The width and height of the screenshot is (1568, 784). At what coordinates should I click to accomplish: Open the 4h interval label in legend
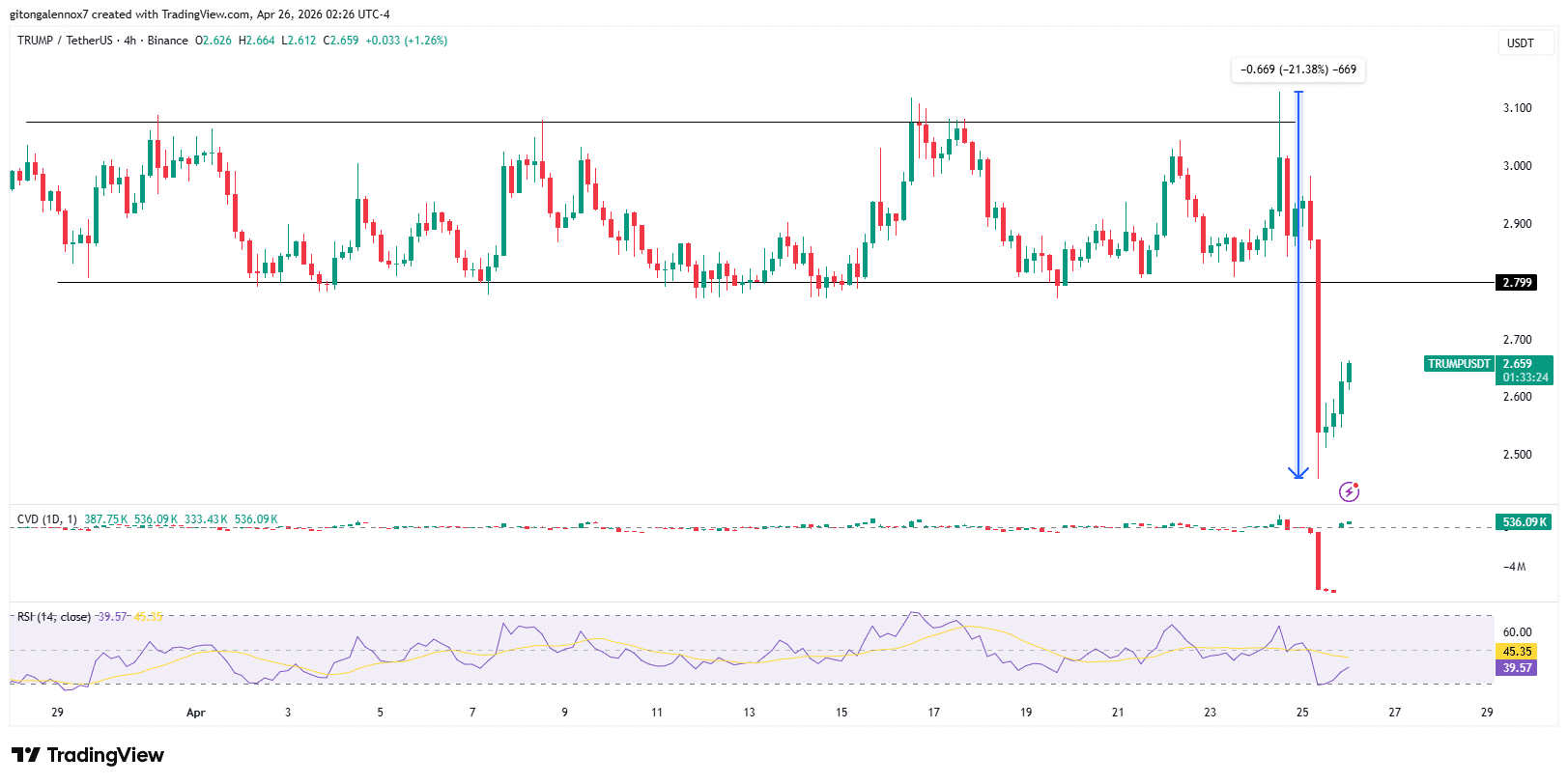(129, 41)
